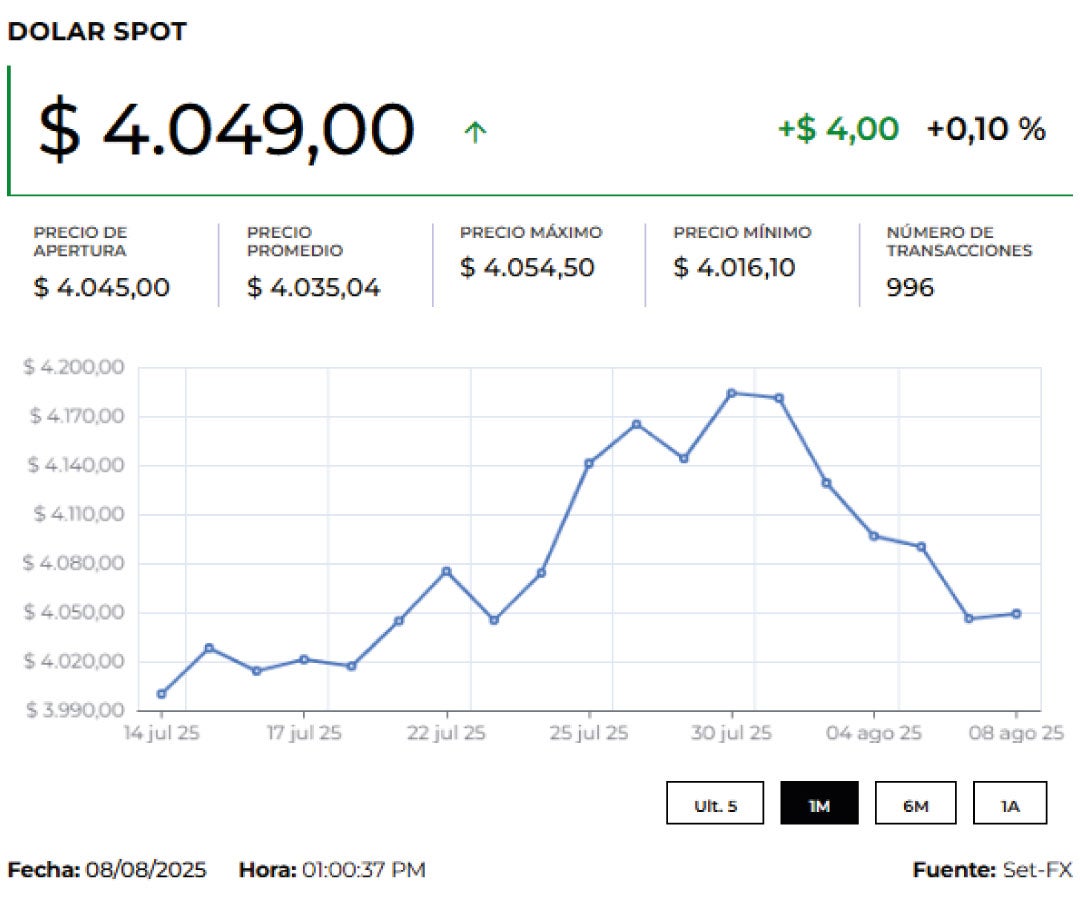Select the Ult. 5 time range
Screen dimensions: 1080x900
coord(715,804)
